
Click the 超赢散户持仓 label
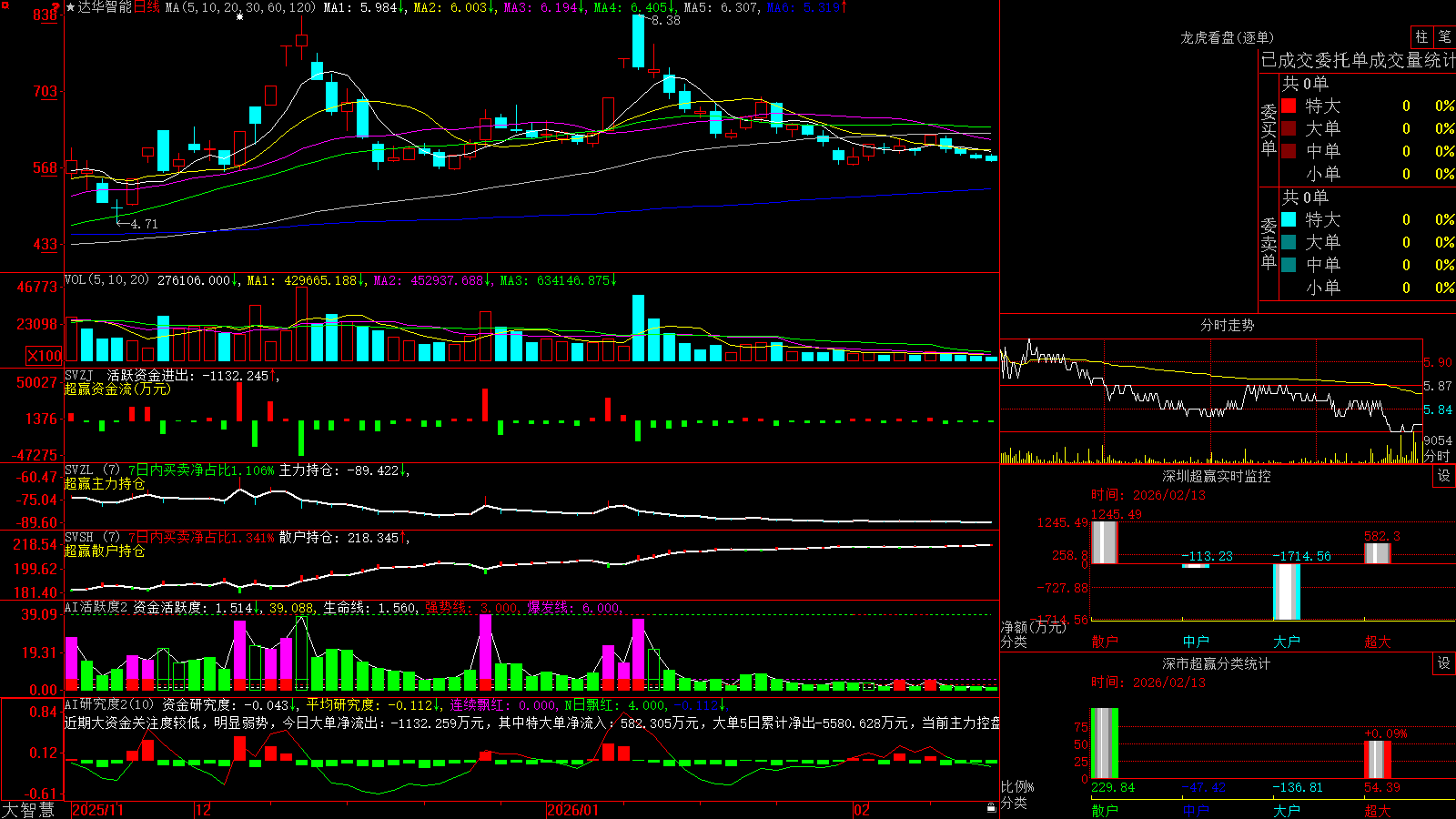coord(105,551)
